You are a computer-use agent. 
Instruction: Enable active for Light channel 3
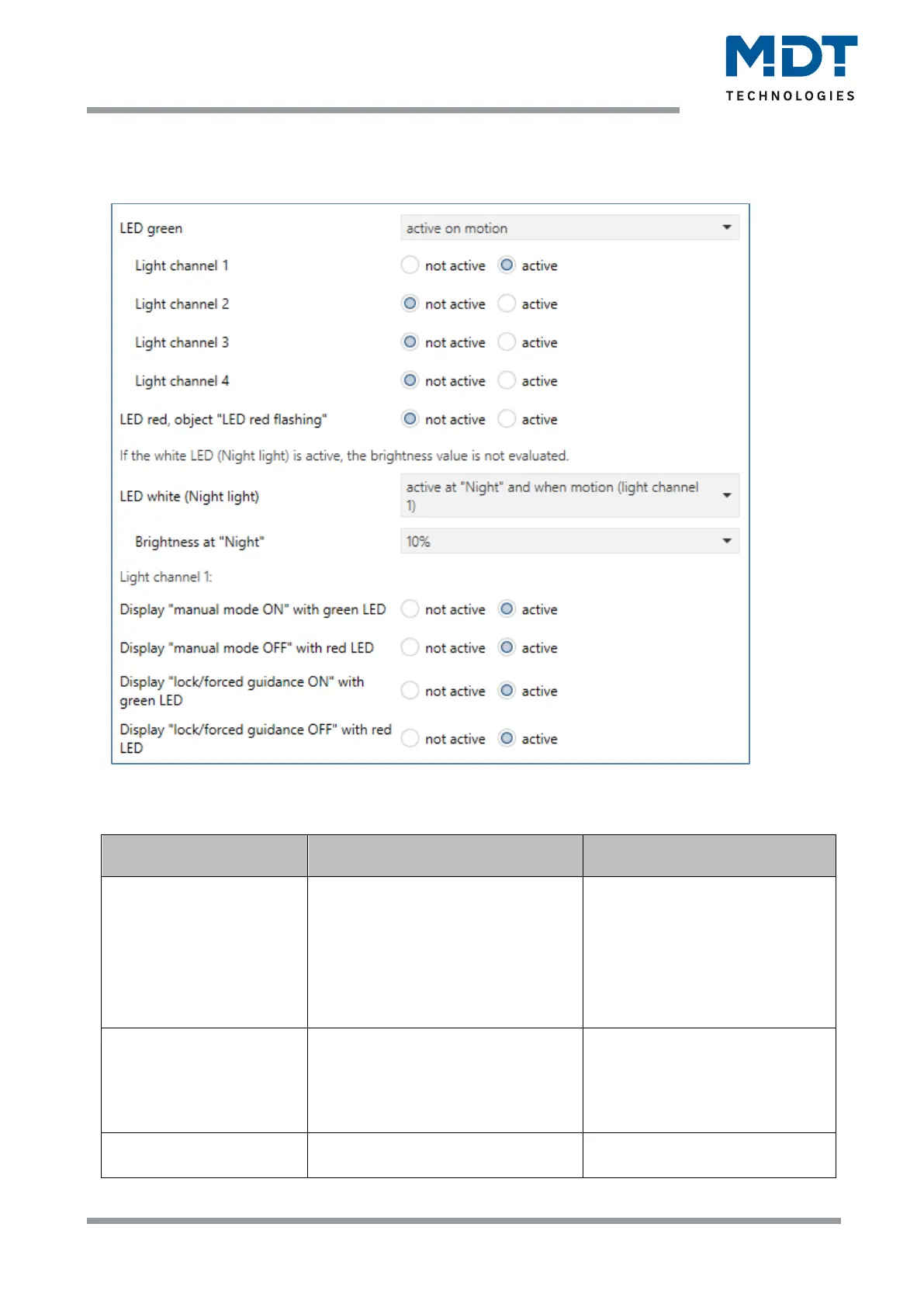point(507,342)
